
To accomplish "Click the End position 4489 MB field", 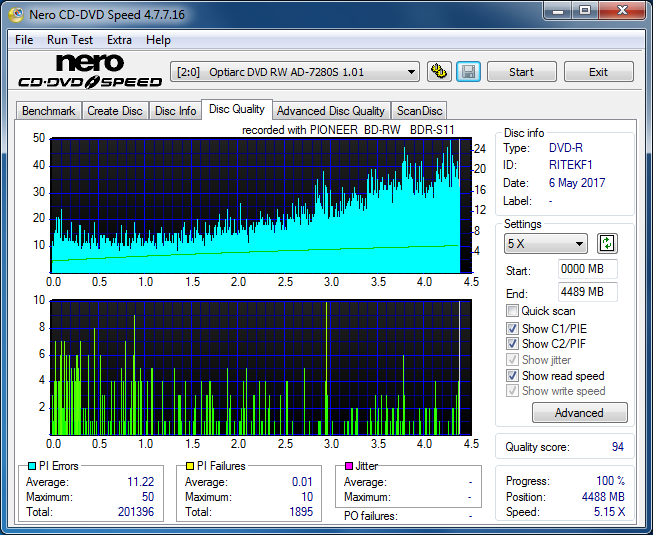I will coord(587,292).
